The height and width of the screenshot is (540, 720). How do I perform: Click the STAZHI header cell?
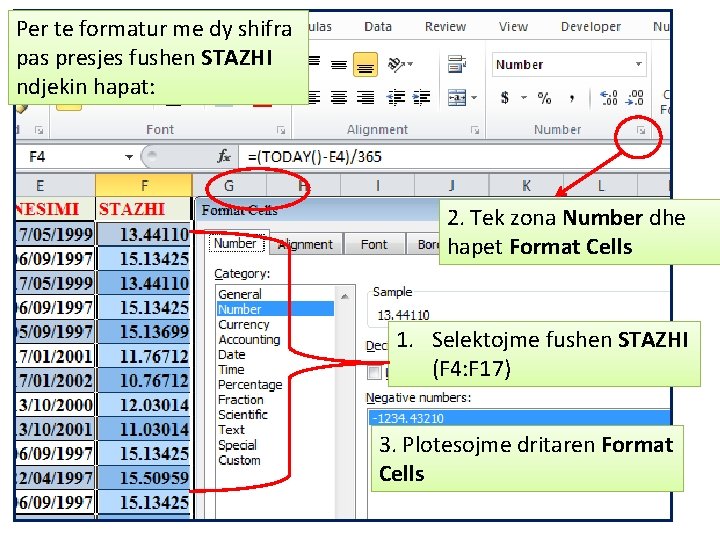143,209
